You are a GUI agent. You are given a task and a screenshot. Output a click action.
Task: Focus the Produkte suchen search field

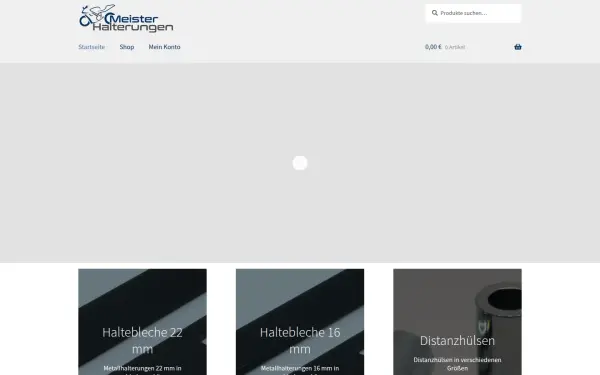tap(473, 13)
